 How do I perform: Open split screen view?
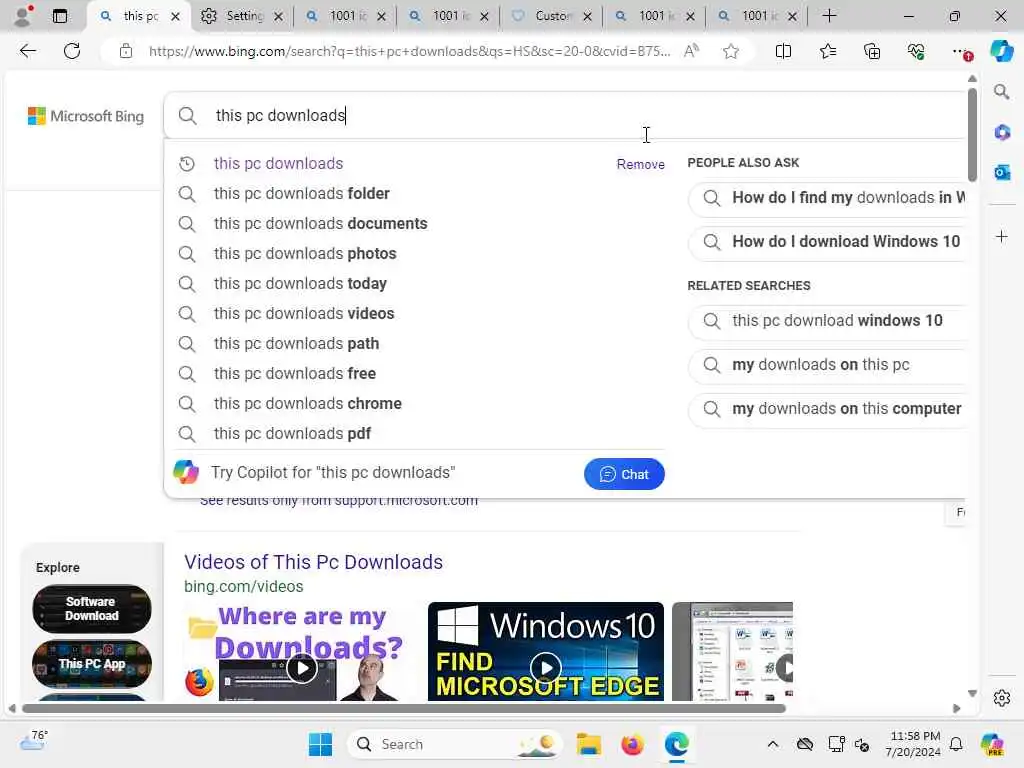[x=783, y=51]
